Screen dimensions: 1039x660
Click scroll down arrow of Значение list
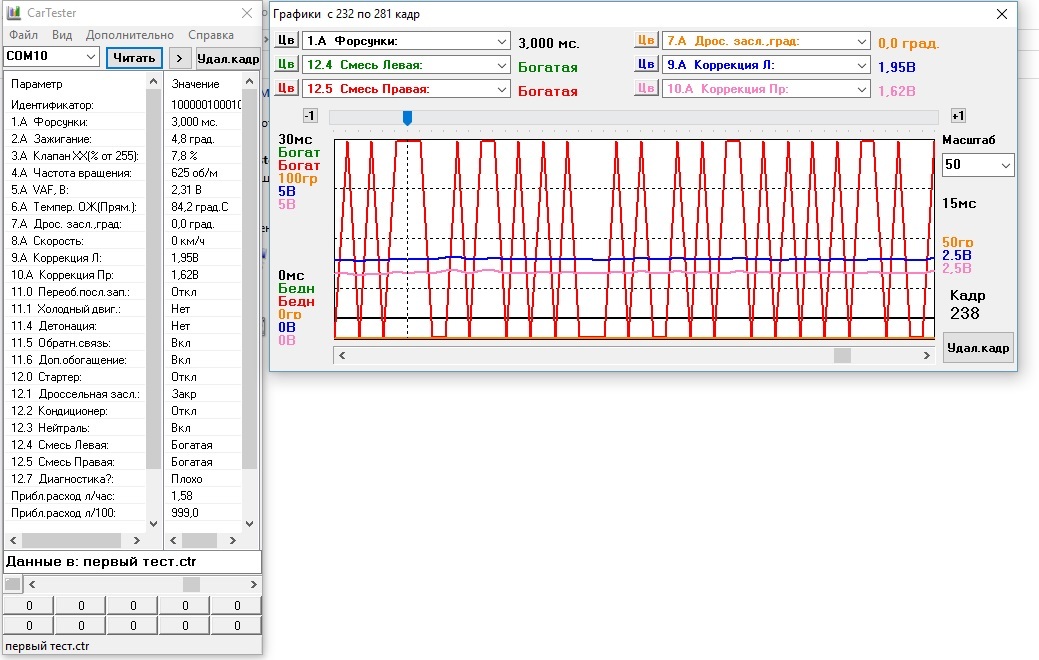(x=249, y=523)
